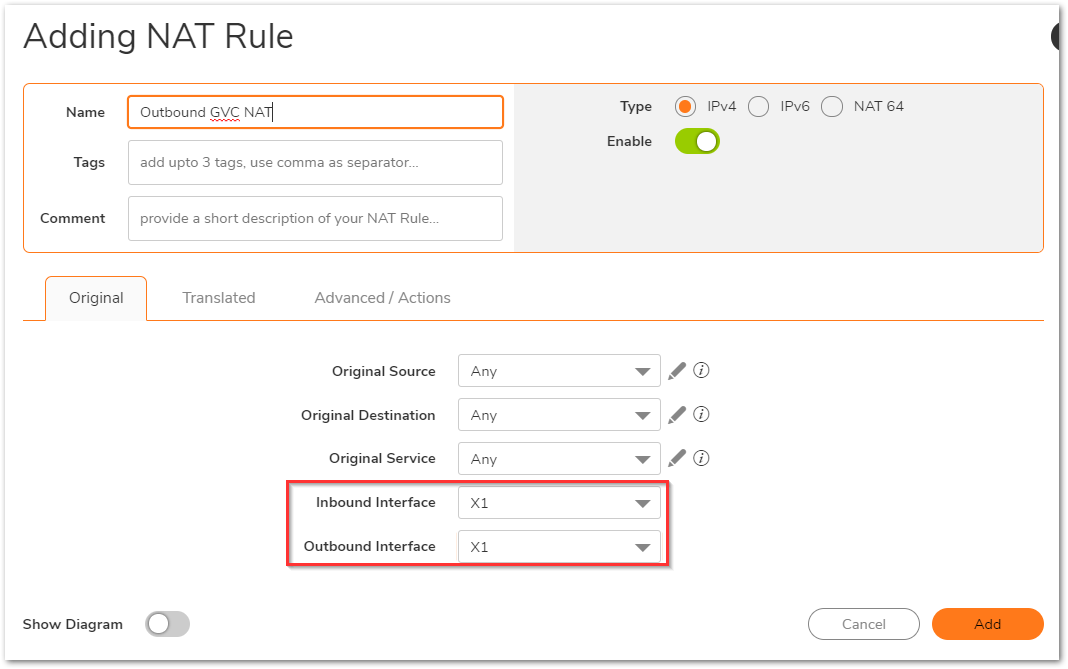Select the IPv6 type radio button
The height and width of the screenshot is (669, 1068).
(x=758, y=106)
